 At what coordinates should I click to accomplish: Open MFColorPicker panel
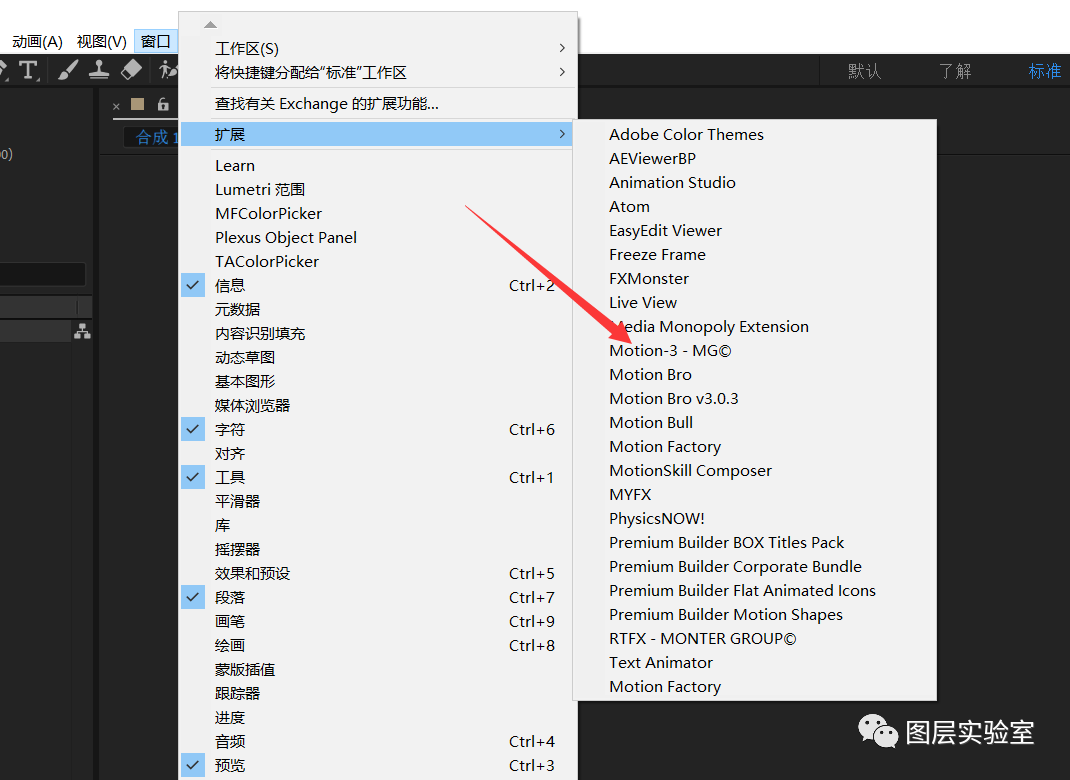tap(376, 214)
